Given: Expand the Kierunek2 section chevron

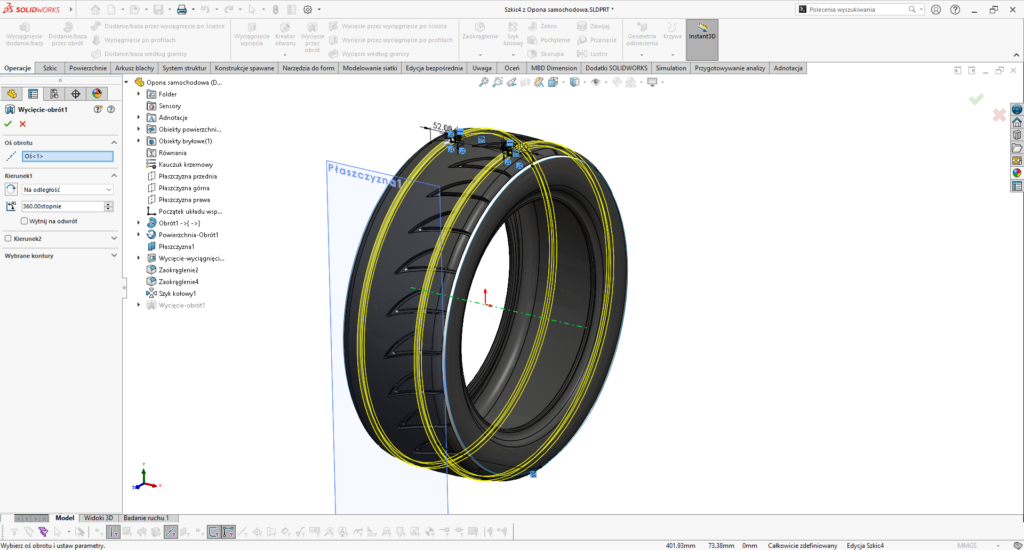Looking at the screenshot, I should coord(114,238).
